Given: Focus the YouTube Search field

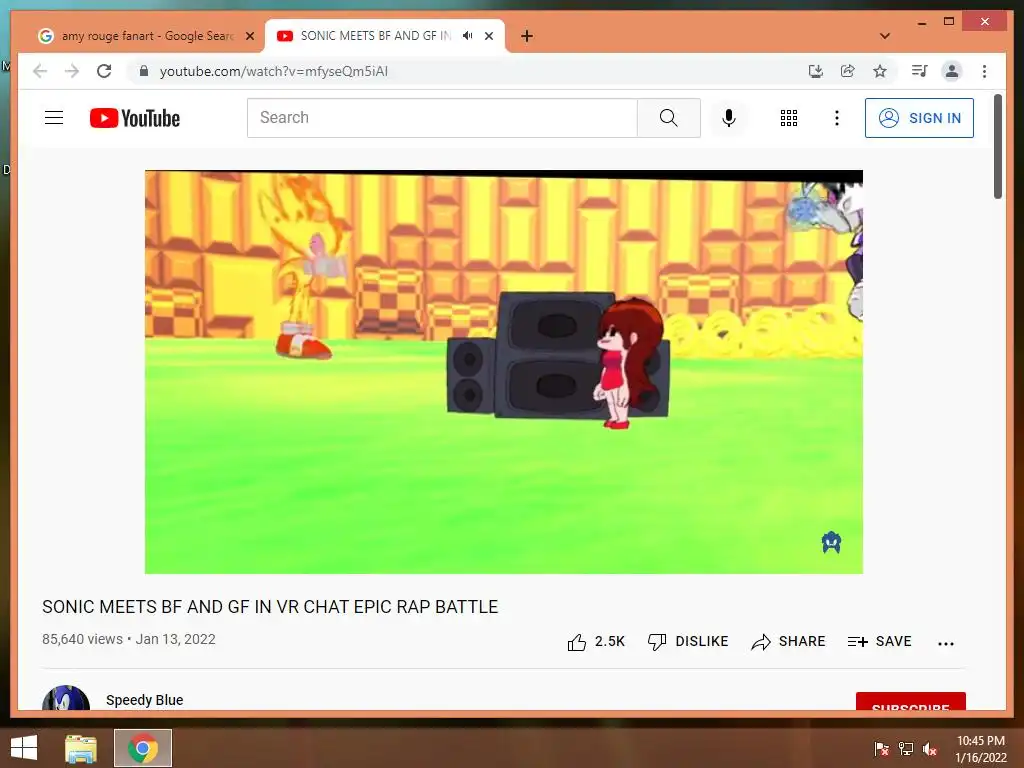Looking at the screenshot, I should coord(442,118).
